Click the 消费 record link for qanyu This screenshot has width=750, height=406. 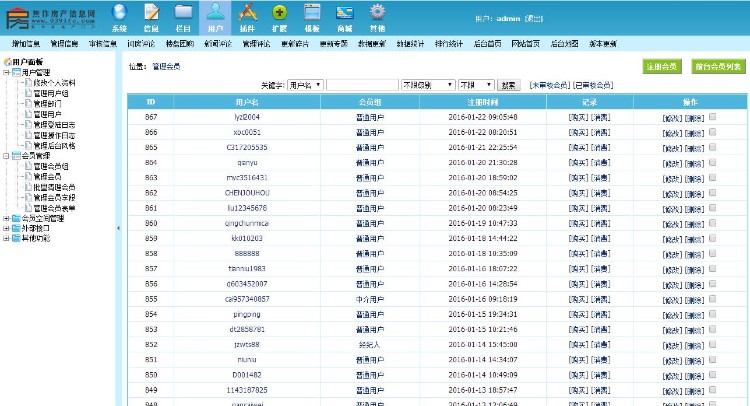(601, 163)
